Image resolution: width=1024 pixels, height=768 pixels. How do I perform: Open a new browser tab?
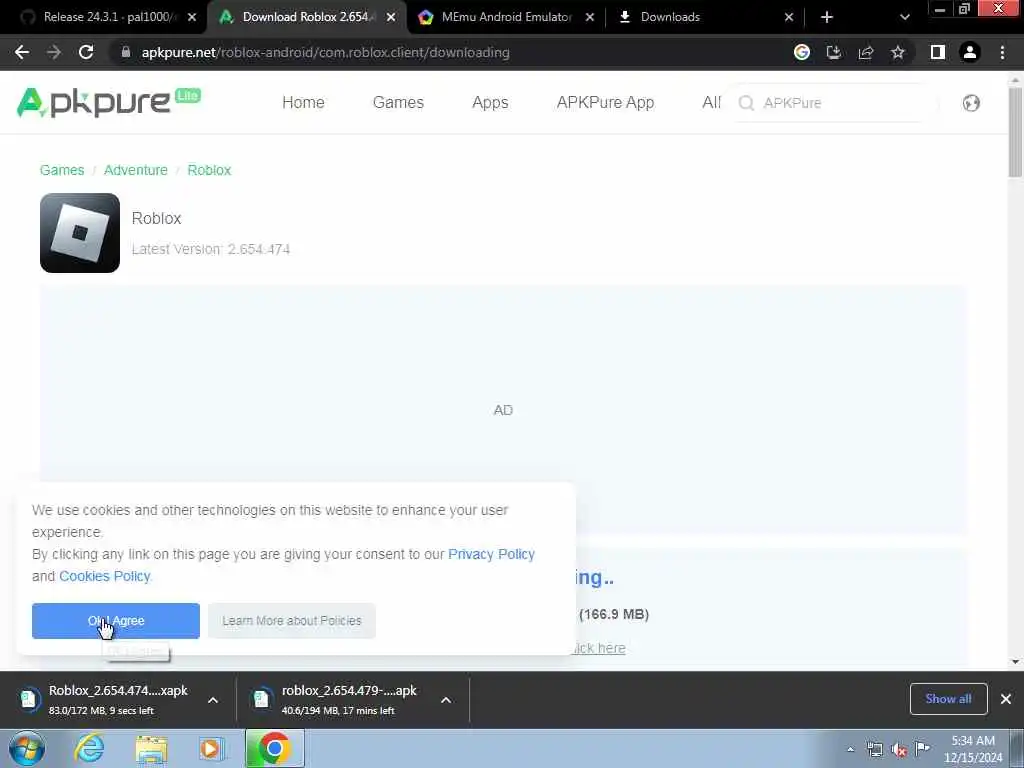[x=827, y=17]
